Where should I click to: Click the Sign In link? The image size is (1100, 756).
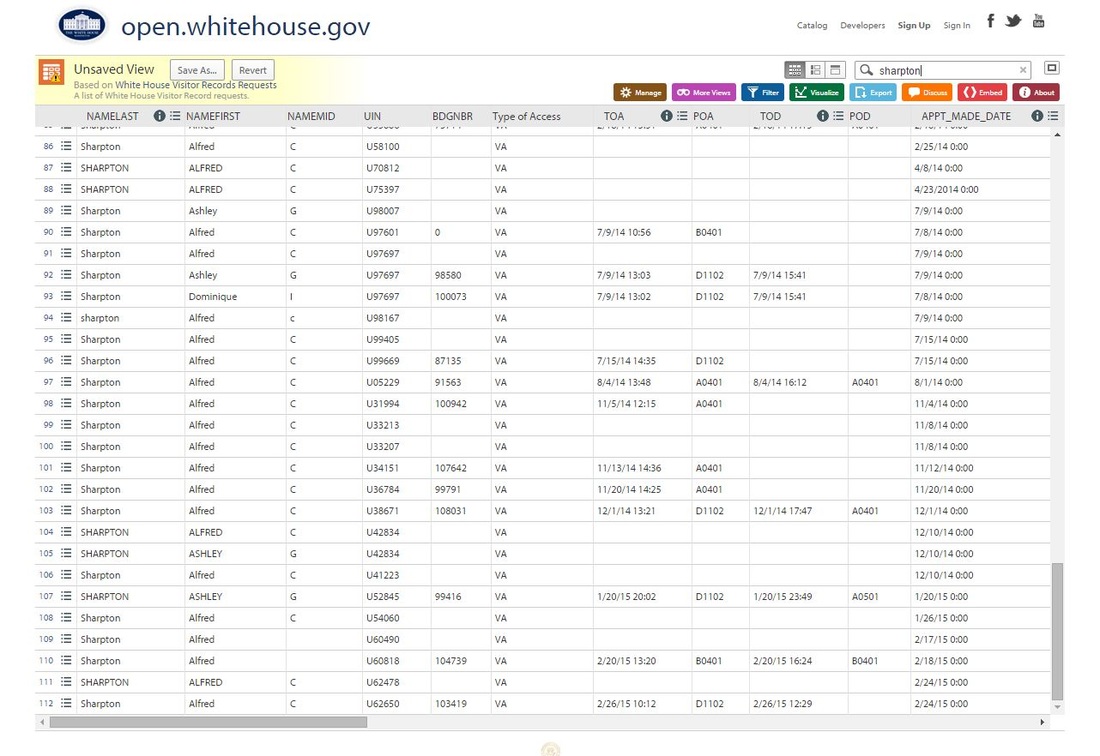point(957,25)
